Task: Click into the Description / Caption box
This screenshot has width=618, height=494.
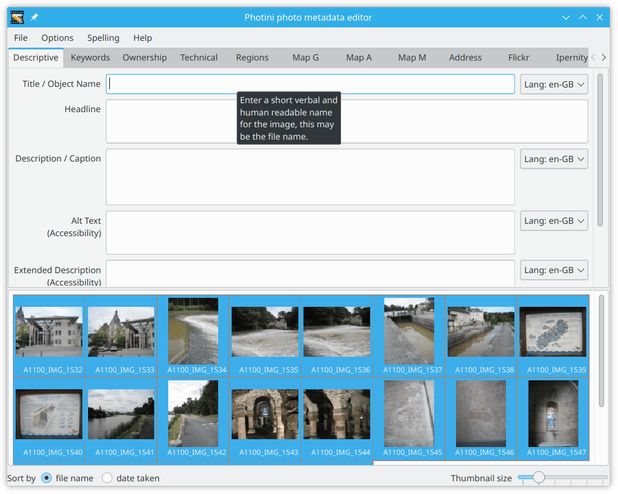Action: (x=310, y=177)
